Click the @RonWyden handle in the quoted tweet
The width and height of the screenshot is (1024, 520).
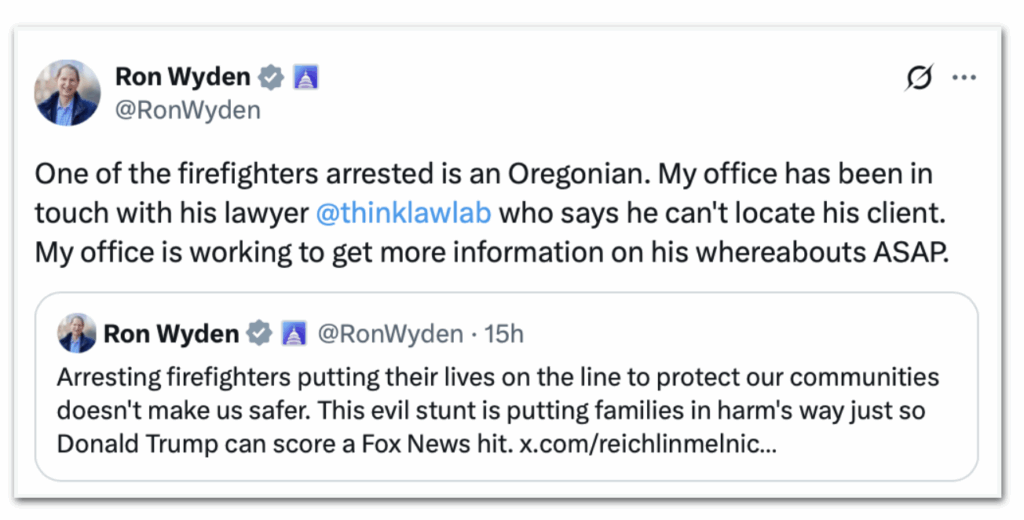click(390, 333)
